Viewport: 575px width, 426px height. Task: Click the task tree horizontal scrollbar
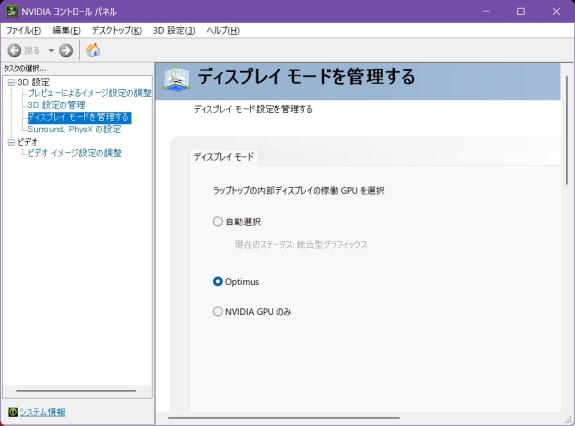76,391
